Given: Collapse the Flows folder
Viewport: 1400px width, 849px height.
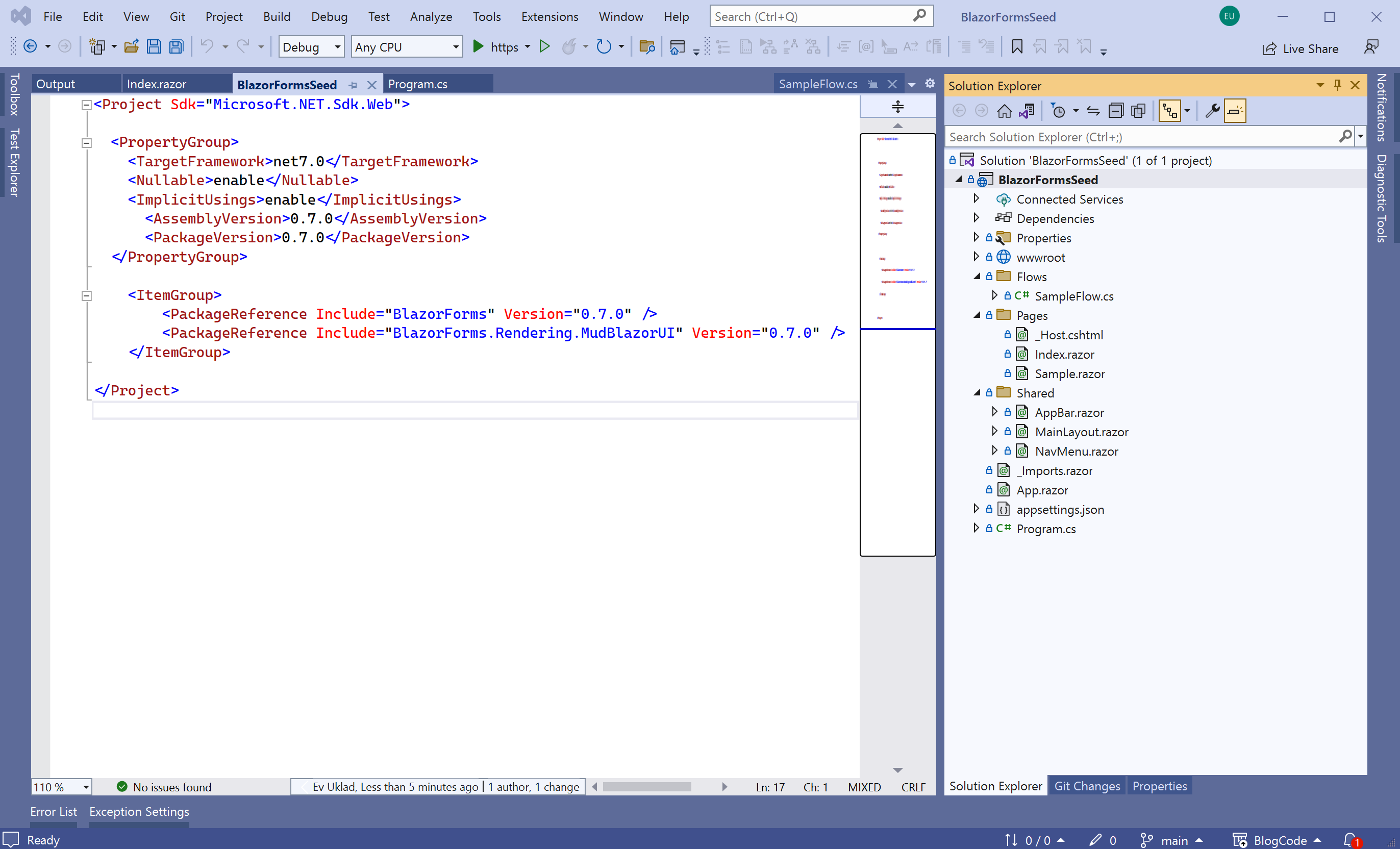Looking at the screenshot, I should click(977, 276).
